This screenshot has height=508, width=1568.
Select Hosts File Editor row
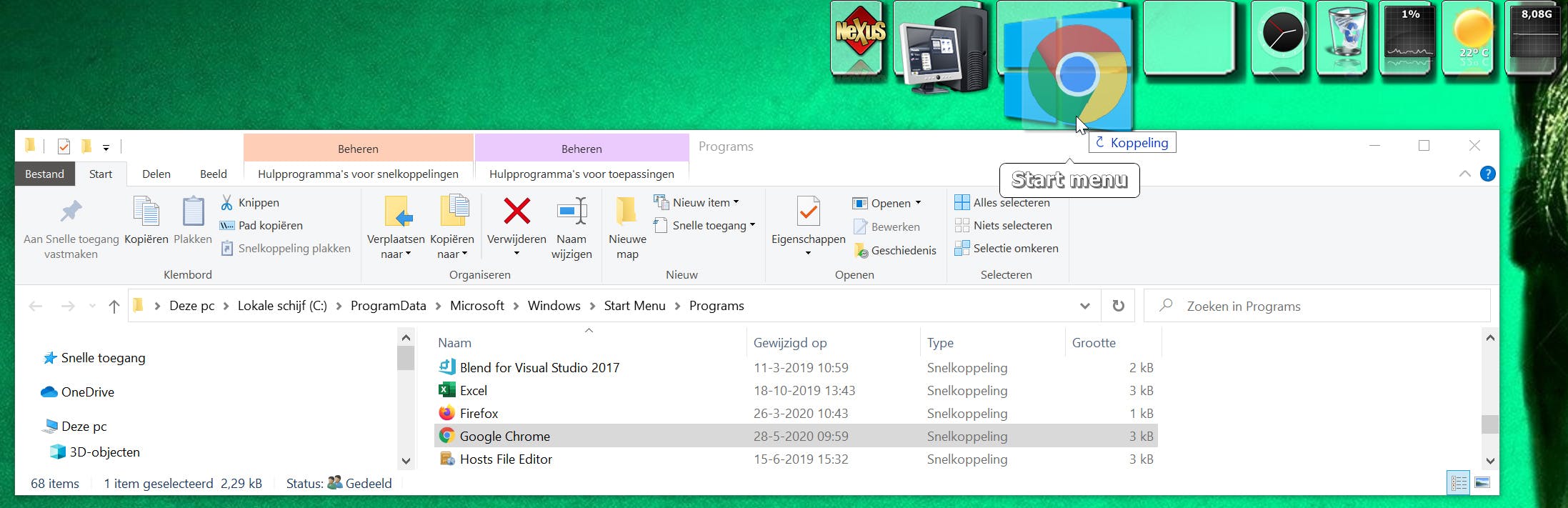(x=796, y=459)
